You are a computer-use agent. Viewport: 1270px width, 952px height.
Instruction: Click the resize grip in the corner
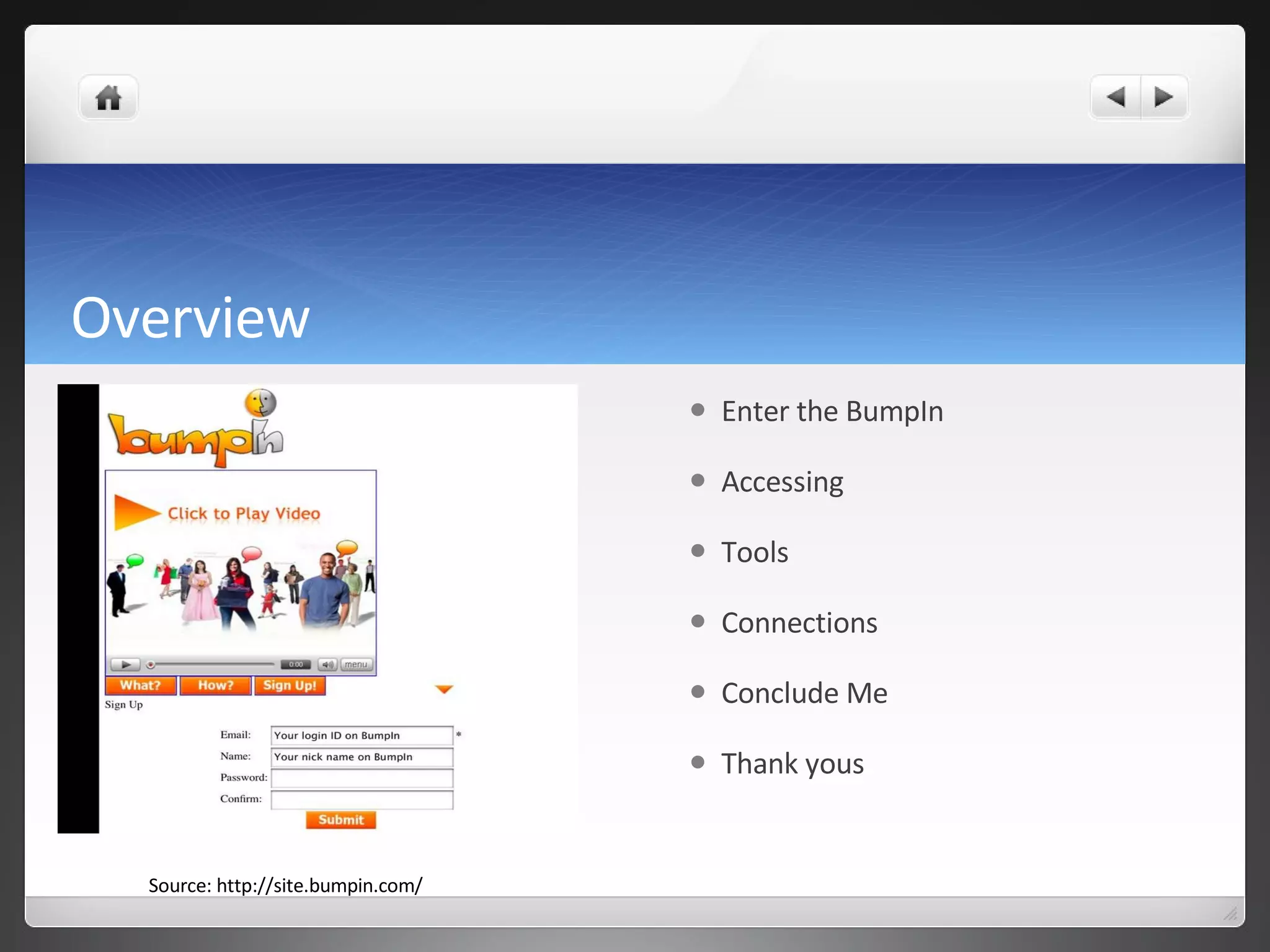coord(1230,913)
